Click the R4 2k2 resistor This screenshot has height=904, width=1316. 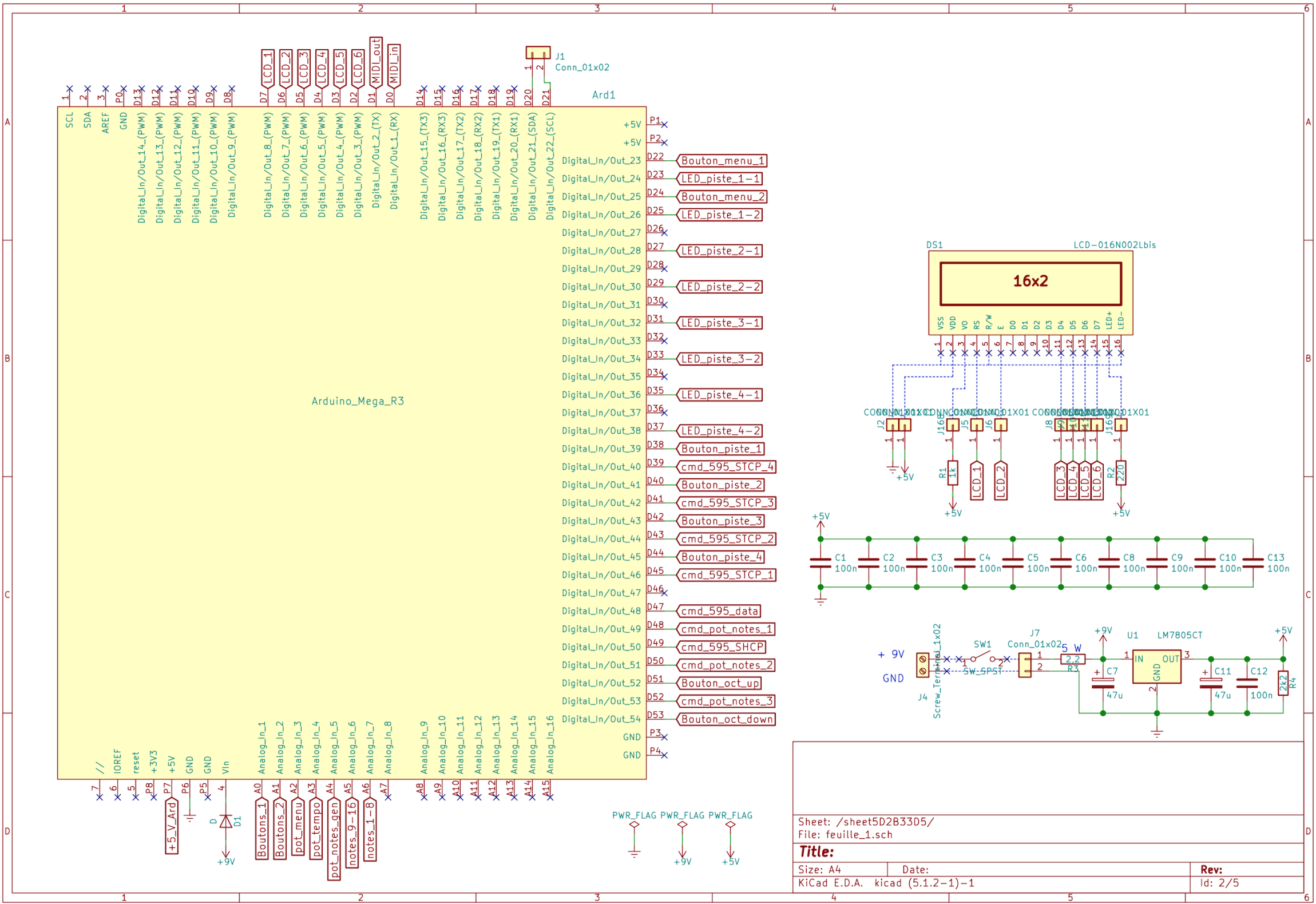tap(1283, 683)
